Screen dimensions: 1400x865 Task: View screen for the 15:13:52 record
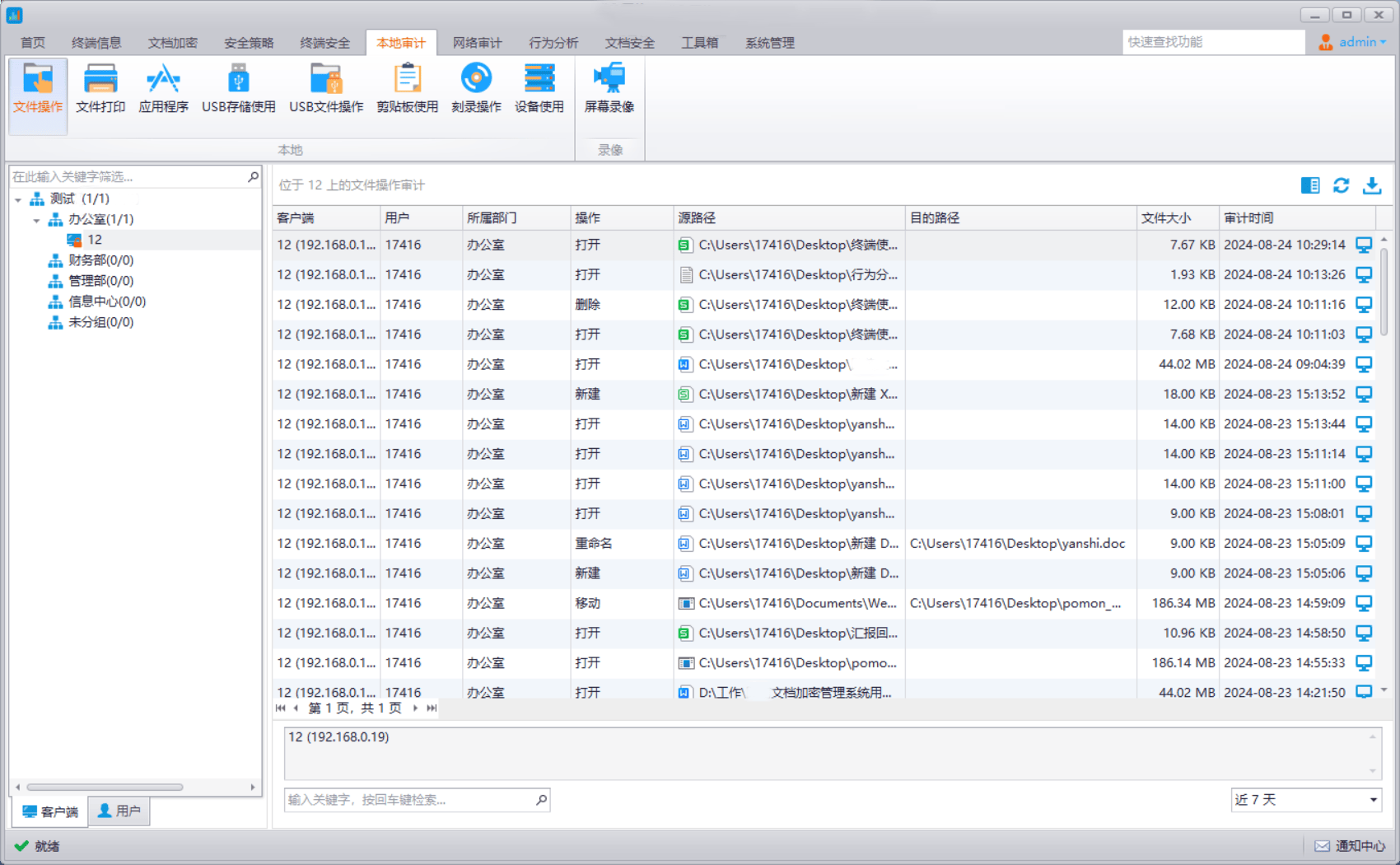click(x=1364, y=394)
